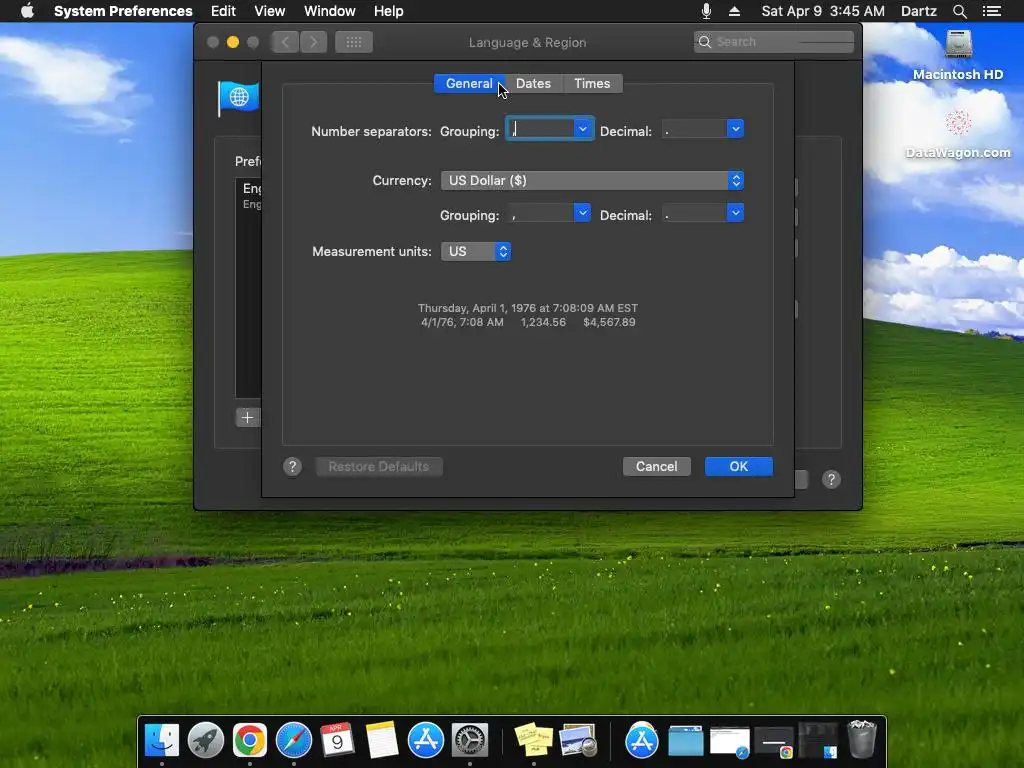Select the General tab
1024x768 pixels.
tap(469, 84)
